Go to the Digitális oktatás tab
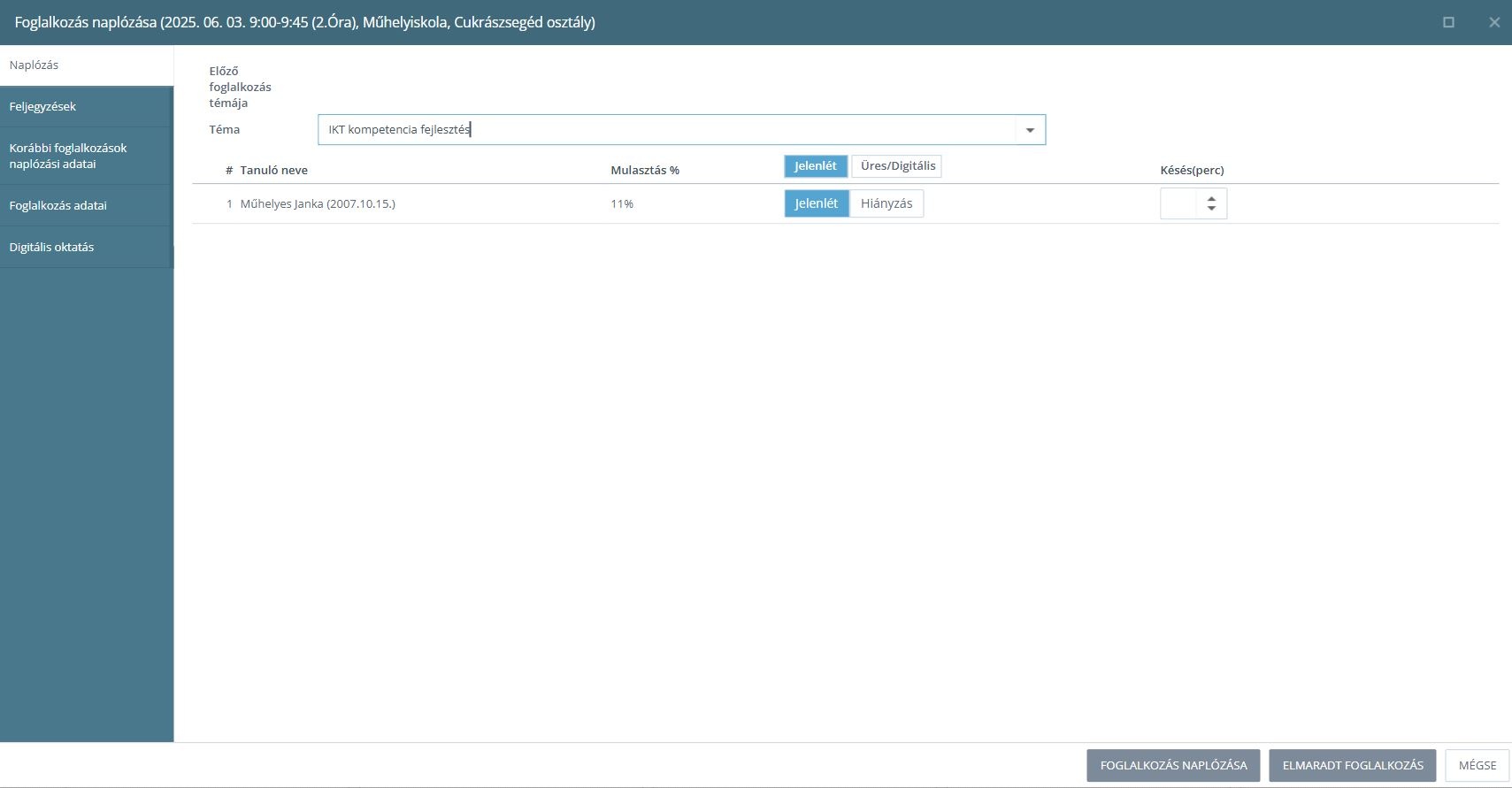 86,247
